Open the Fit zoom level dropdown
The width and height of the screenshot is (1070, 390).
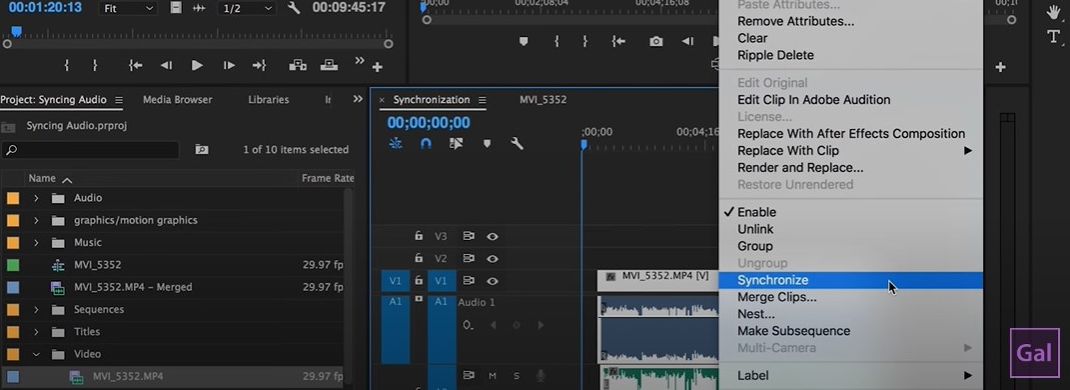(128, 8)
